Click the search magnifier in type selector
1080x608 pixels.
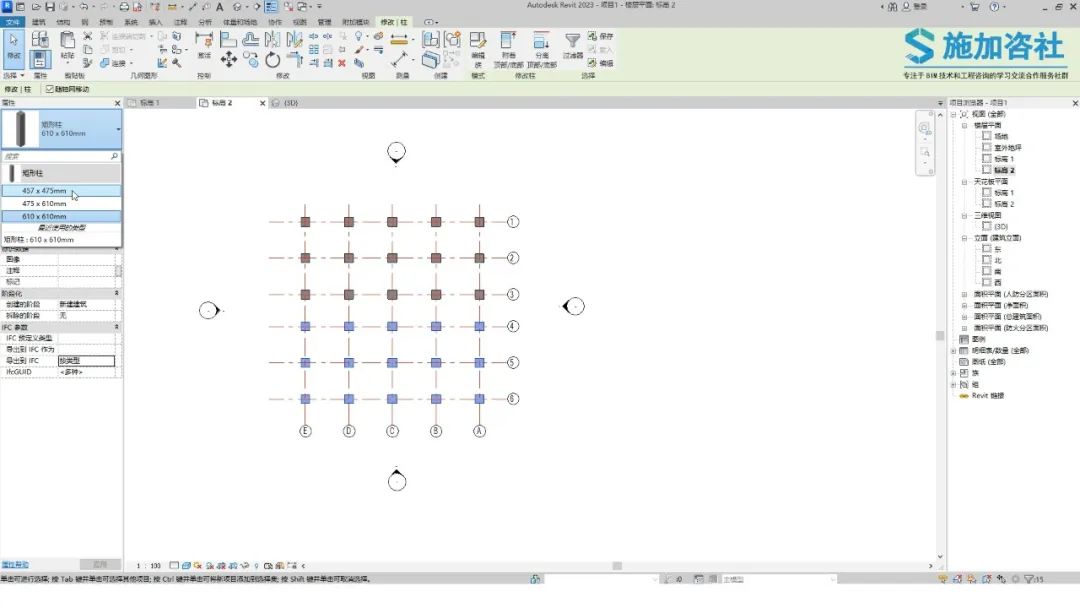tap(114, 157)
